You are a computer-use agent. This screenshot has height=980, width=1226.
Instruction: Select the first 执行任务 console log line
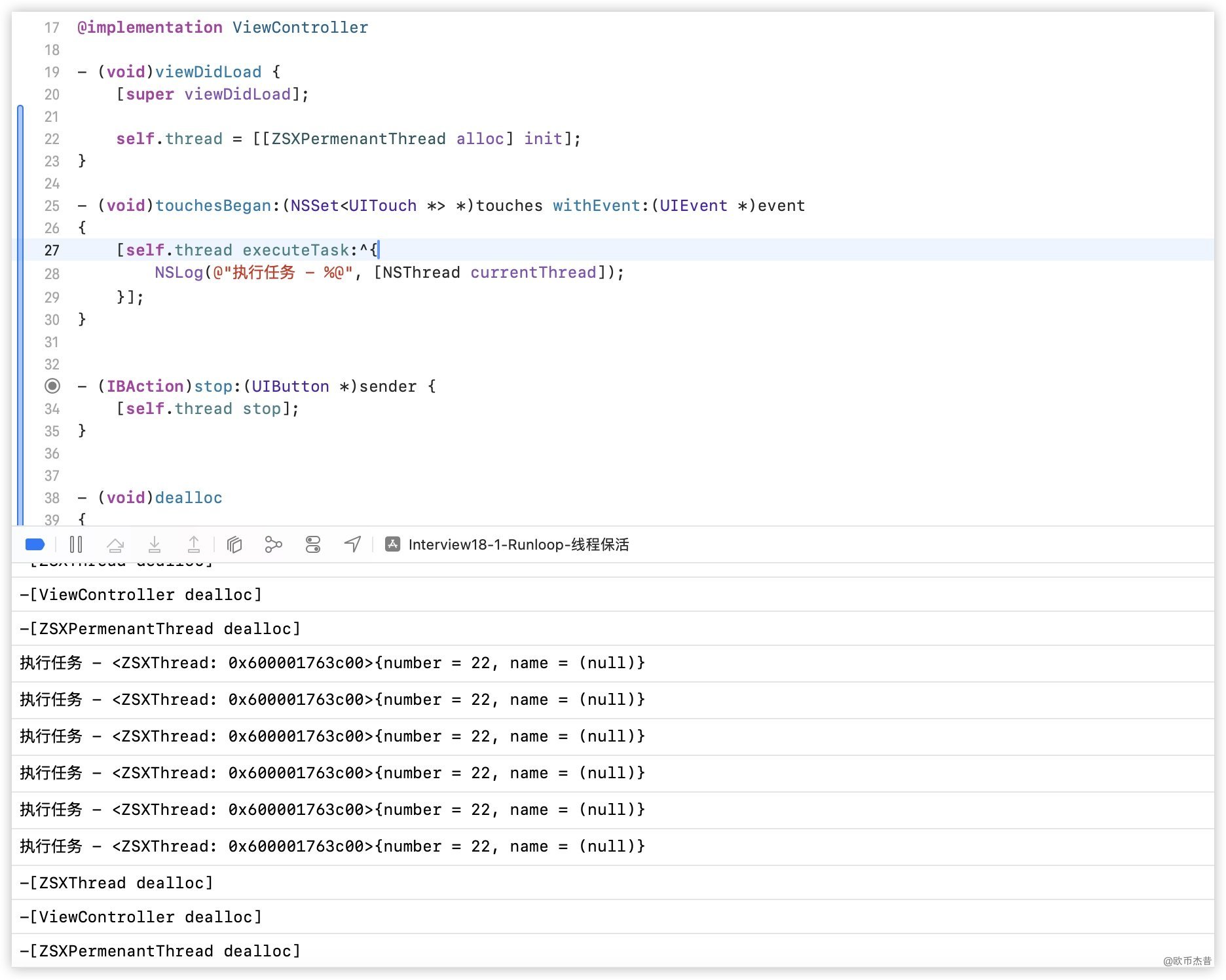(332, 663)
